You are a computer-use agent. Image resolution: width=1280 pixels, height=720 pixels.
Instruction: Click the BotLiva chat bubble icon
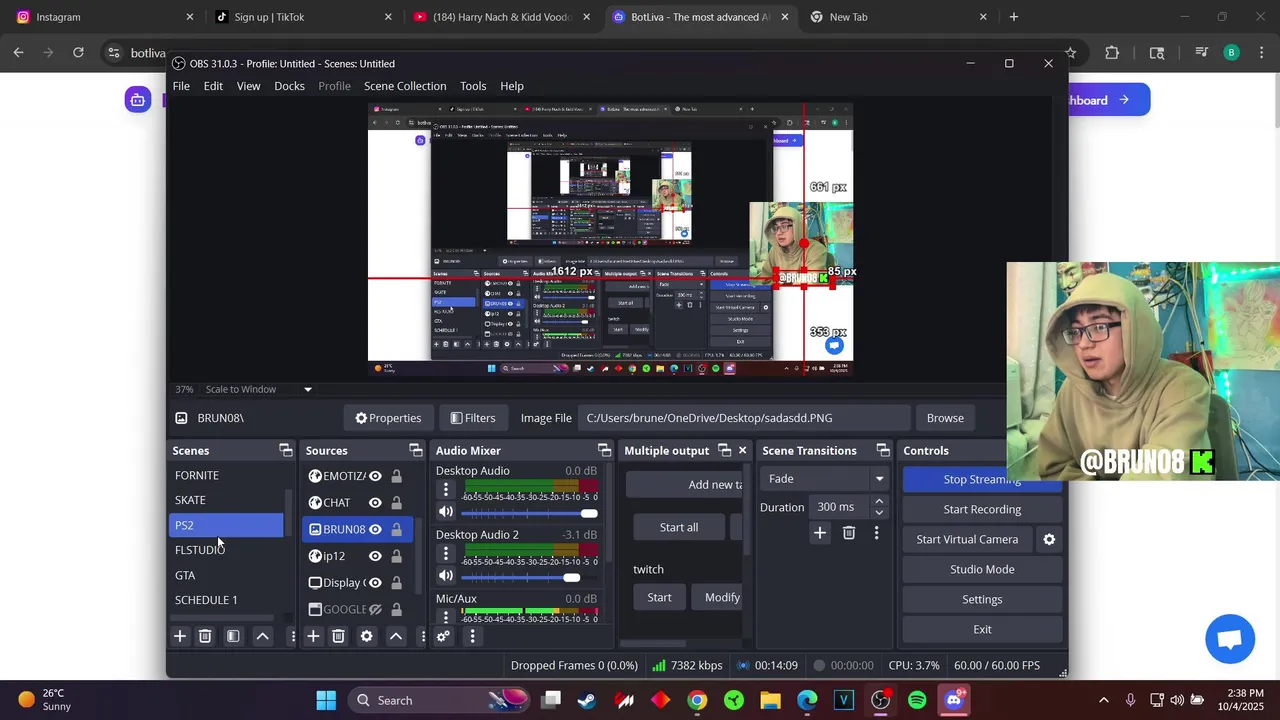coord(1230,639)
